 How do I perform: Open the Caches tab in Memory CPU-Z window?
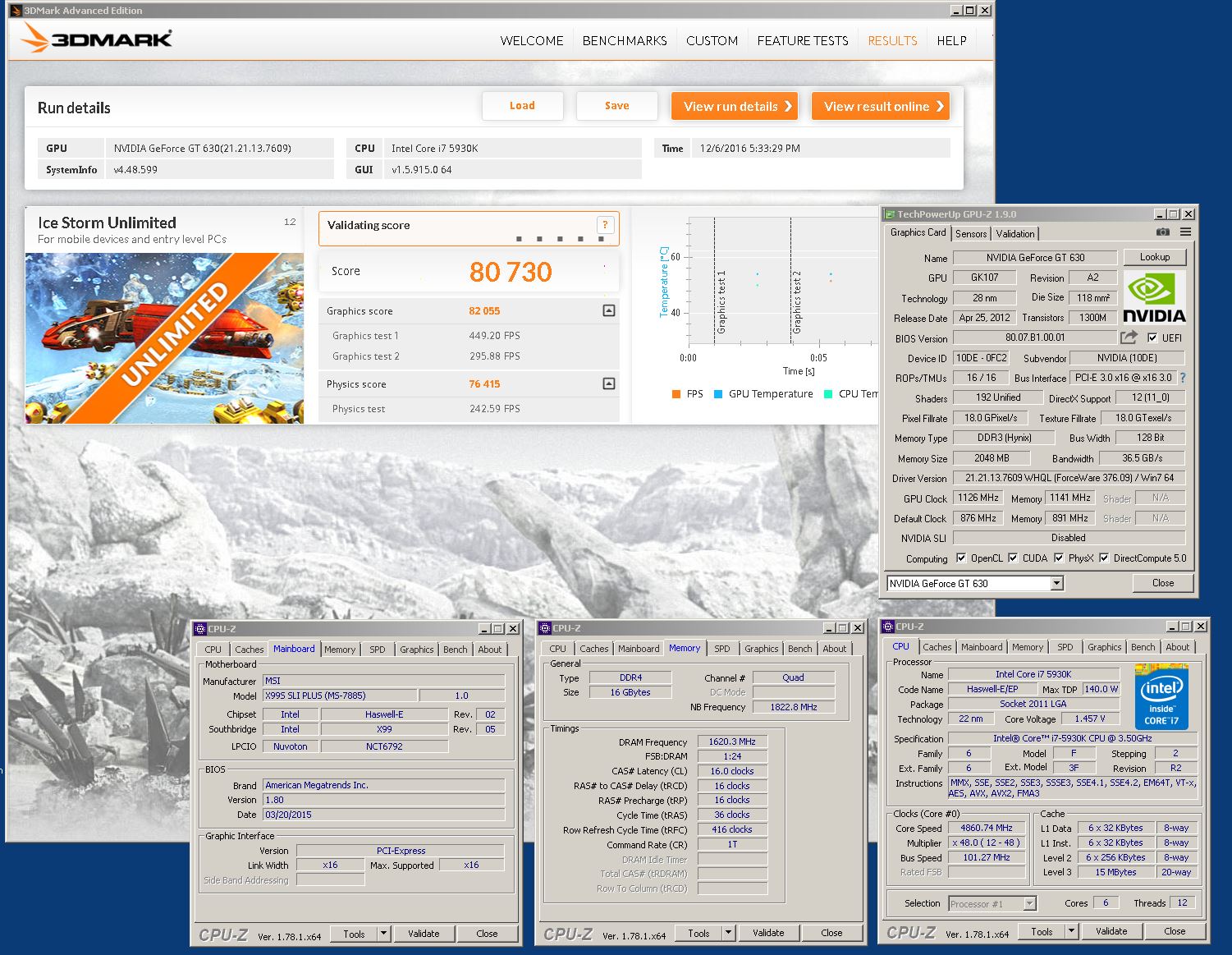click(593, 649)
